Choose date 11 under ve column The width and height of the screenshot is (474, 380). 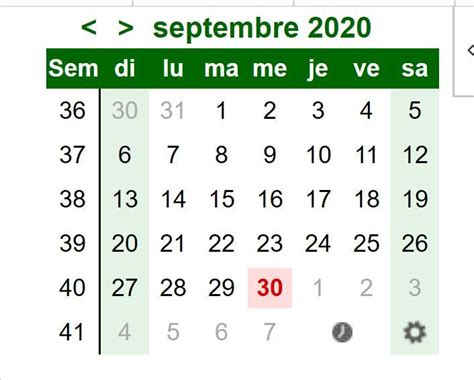(366, 155)
